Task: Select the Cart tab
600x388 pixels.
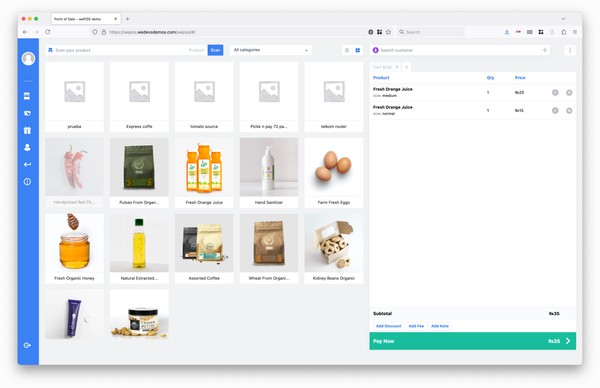Action: point(386,67)
